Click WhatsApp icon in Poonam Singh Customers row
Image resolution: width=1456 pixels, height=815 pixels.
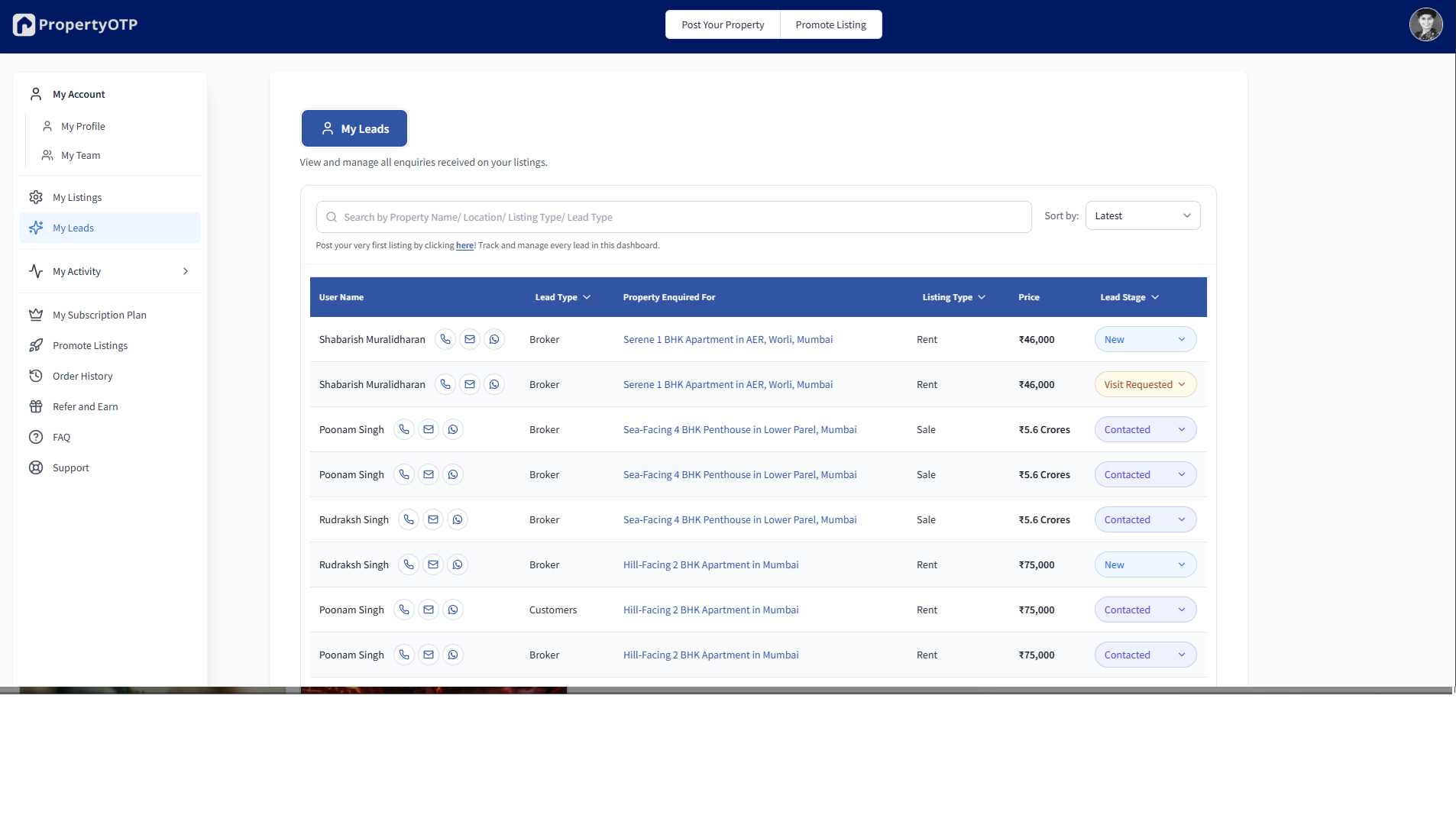pyautogui.click(x=453, y=610)
